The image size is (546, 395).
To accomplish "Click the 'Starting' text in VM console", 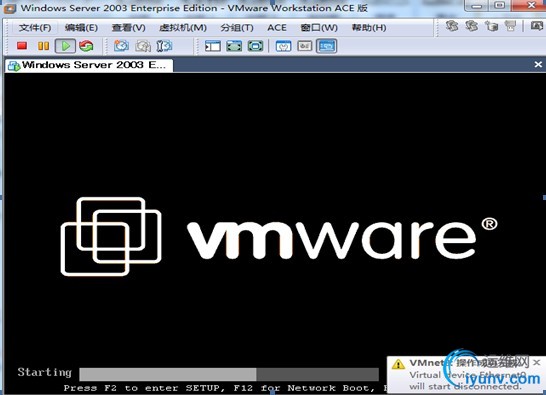I will (45, 372).
